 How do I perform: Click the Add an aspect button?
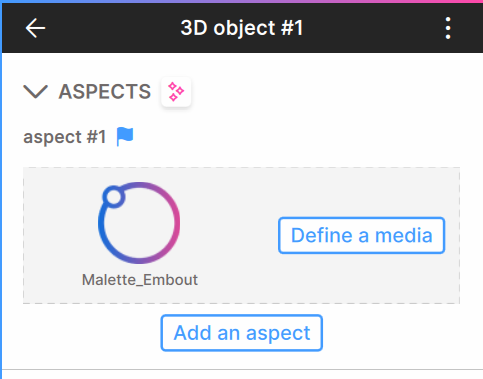tap(241, 333)
